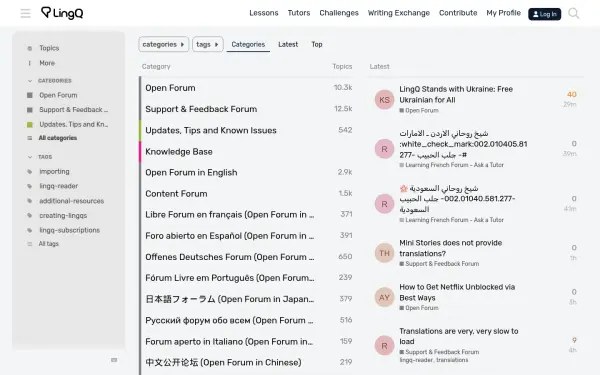The image size is (600, 375).
Task: Open the Open Forum category row
Action: point(170,88)
